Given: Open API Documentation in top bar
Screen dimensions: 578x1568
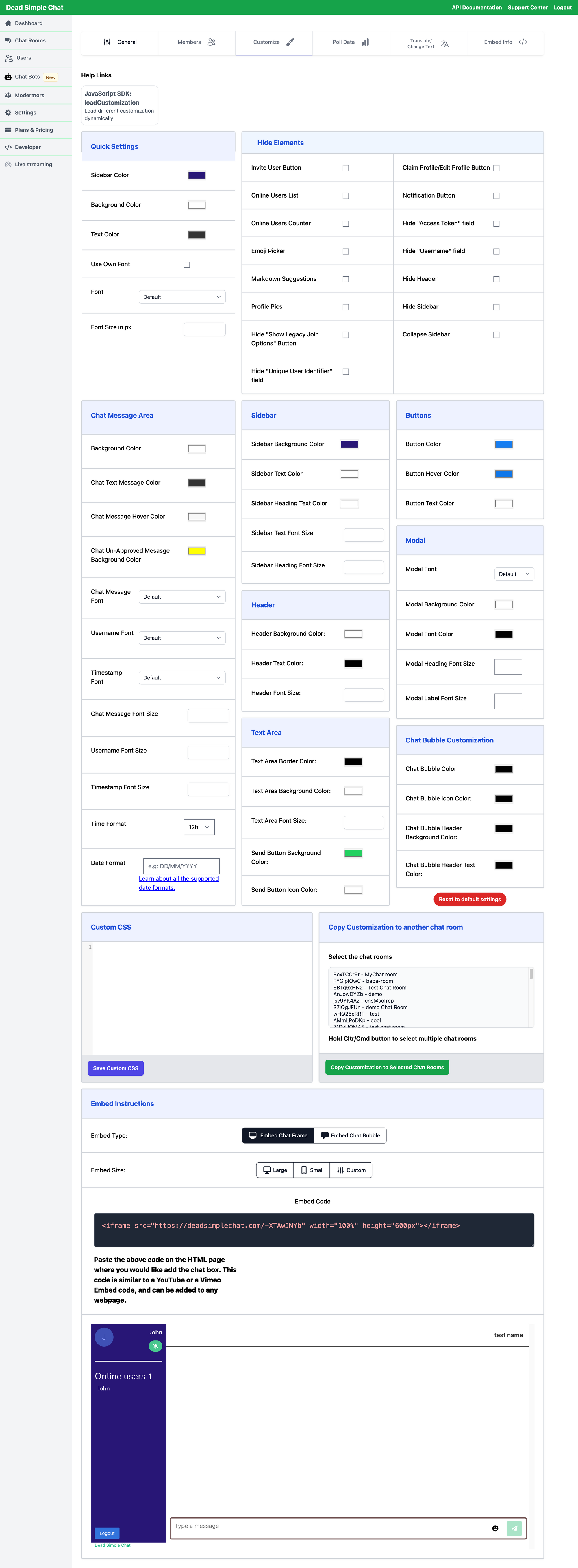Looking at the screenshot, I should [477, 8].
